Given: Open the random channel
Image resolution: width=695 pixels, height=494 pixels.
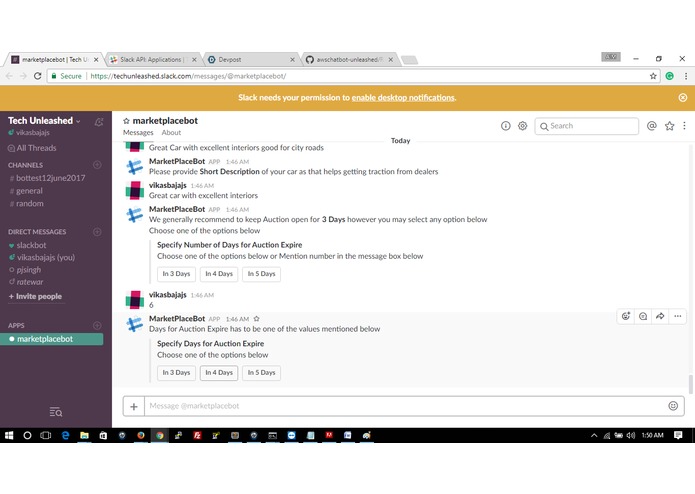Looking at the screenshot, I should point(27,203).
